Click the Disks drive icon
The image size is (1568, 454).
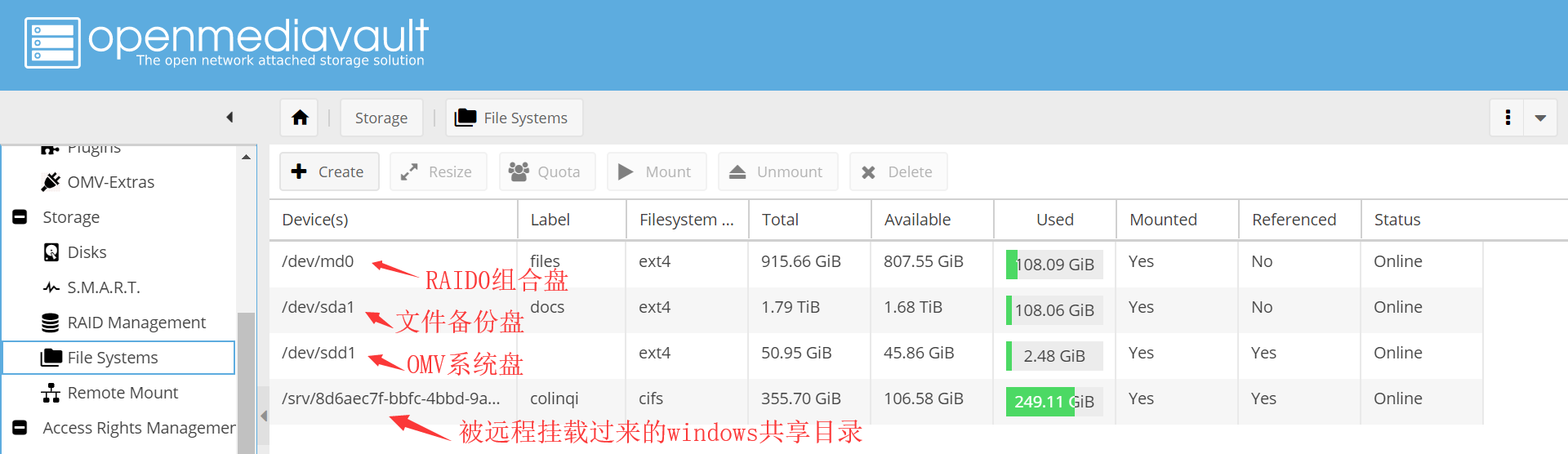click(x=51, y=252)
